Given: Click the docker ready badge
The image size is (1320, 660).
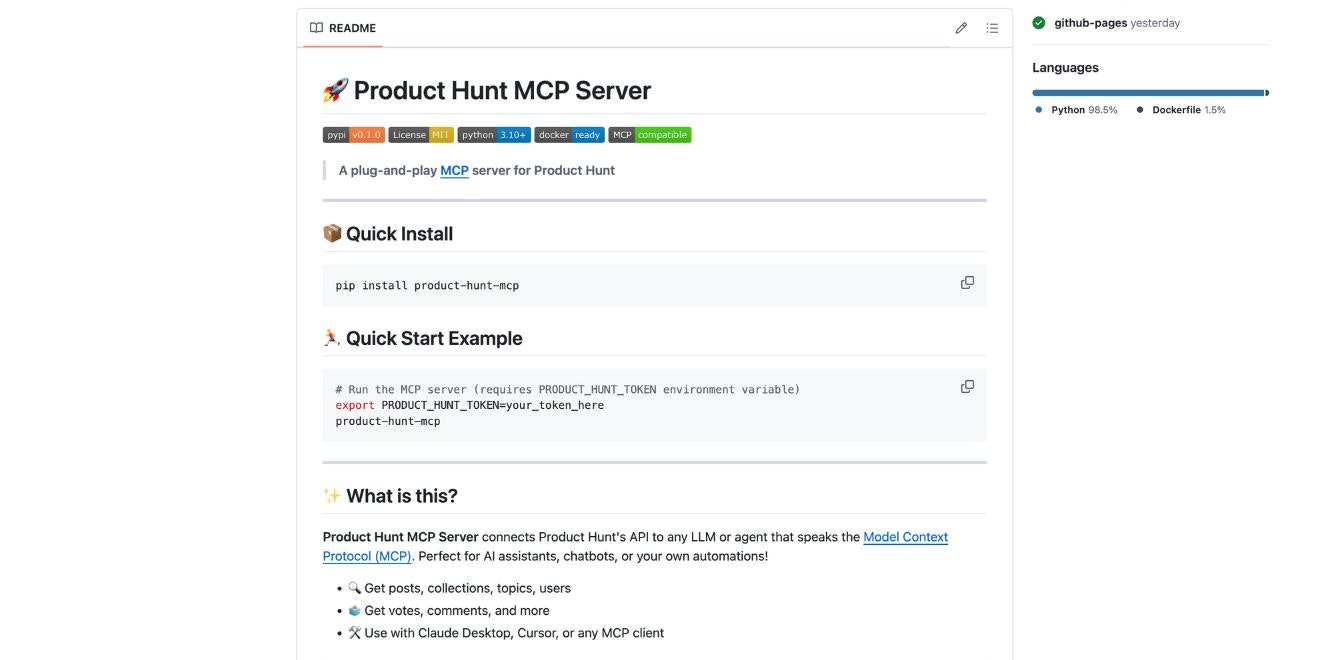Looking at the screenshot, I should coord(569,134).
